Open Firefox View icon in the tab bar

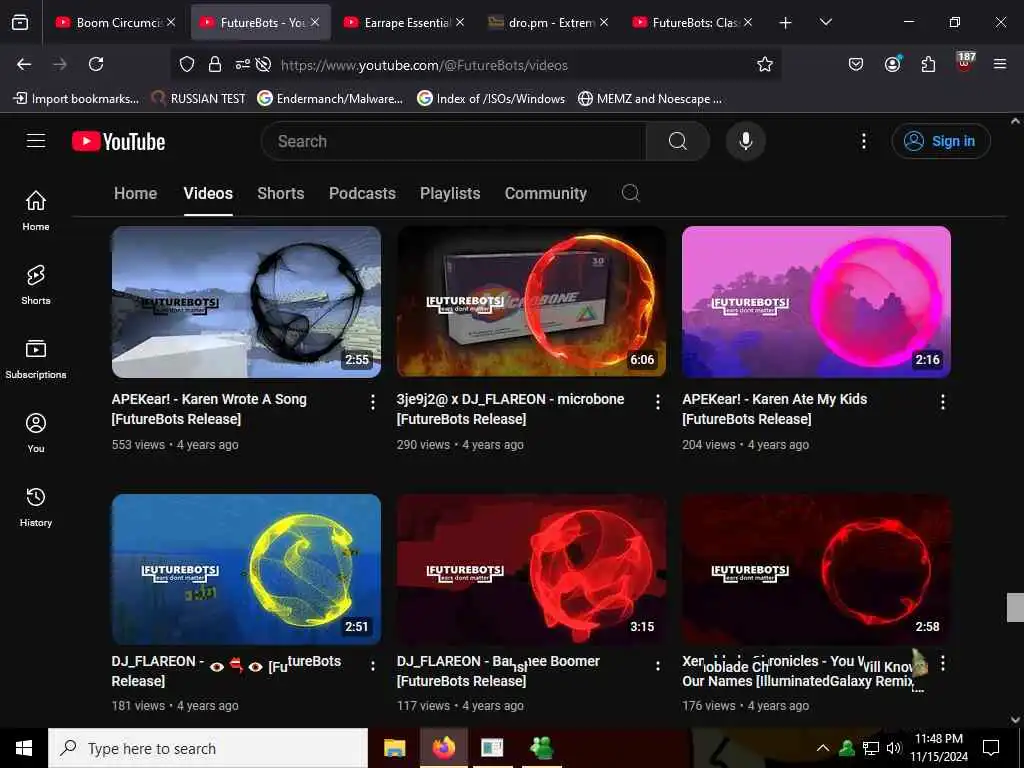click(20, 22)
